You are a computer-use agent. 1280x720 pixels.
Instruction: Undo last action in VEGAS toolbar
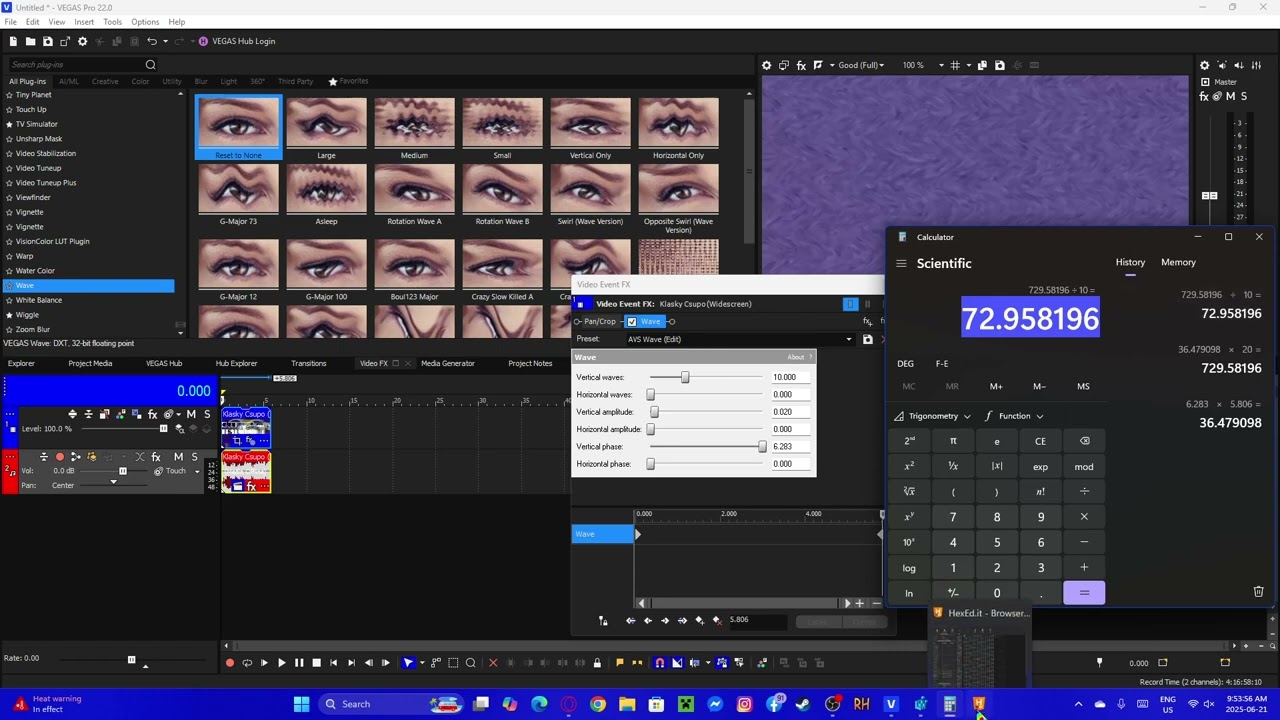152,41
